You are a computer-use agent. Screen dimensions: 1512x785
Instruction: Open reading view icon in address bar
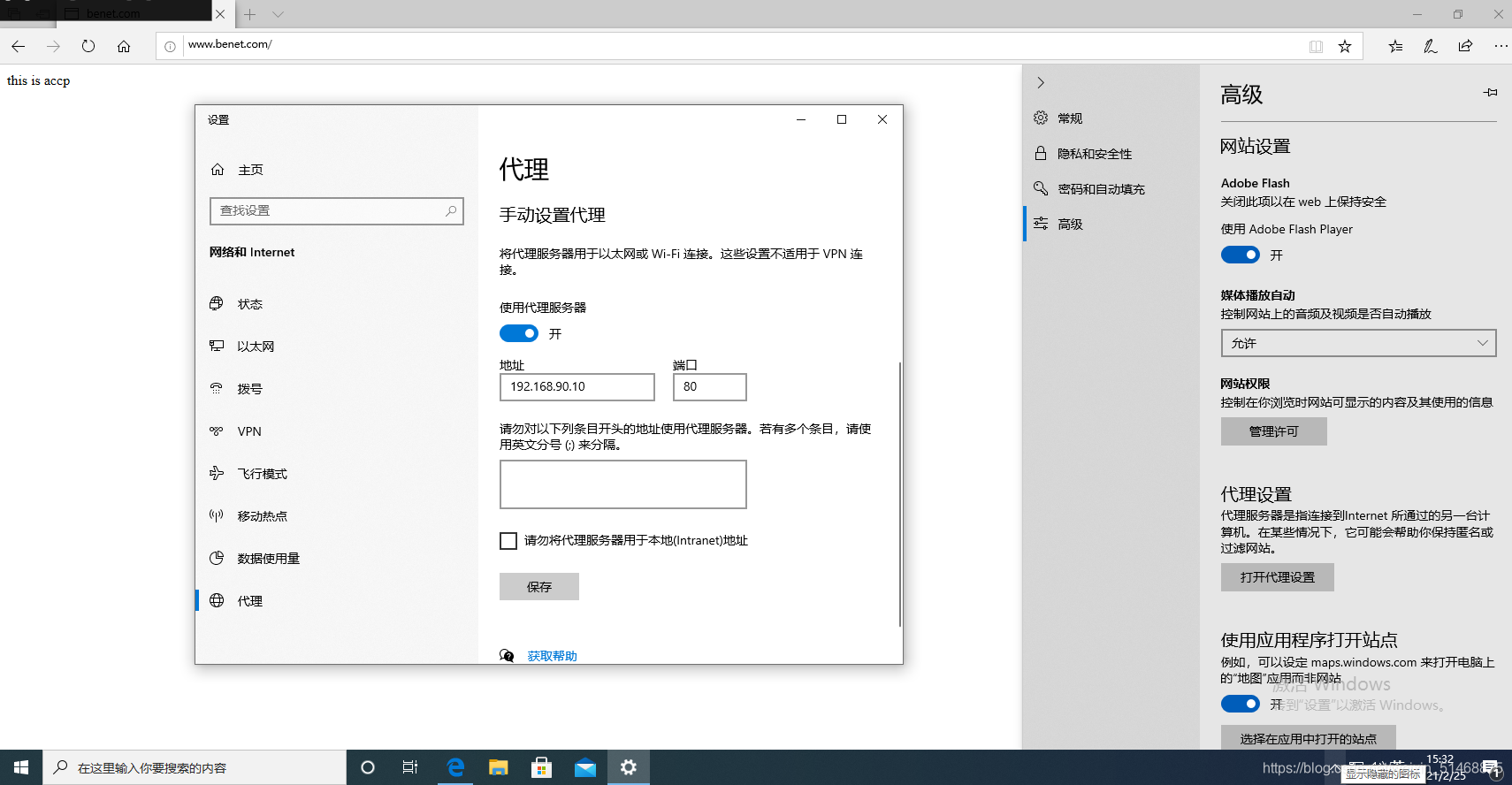[1316, 47]
